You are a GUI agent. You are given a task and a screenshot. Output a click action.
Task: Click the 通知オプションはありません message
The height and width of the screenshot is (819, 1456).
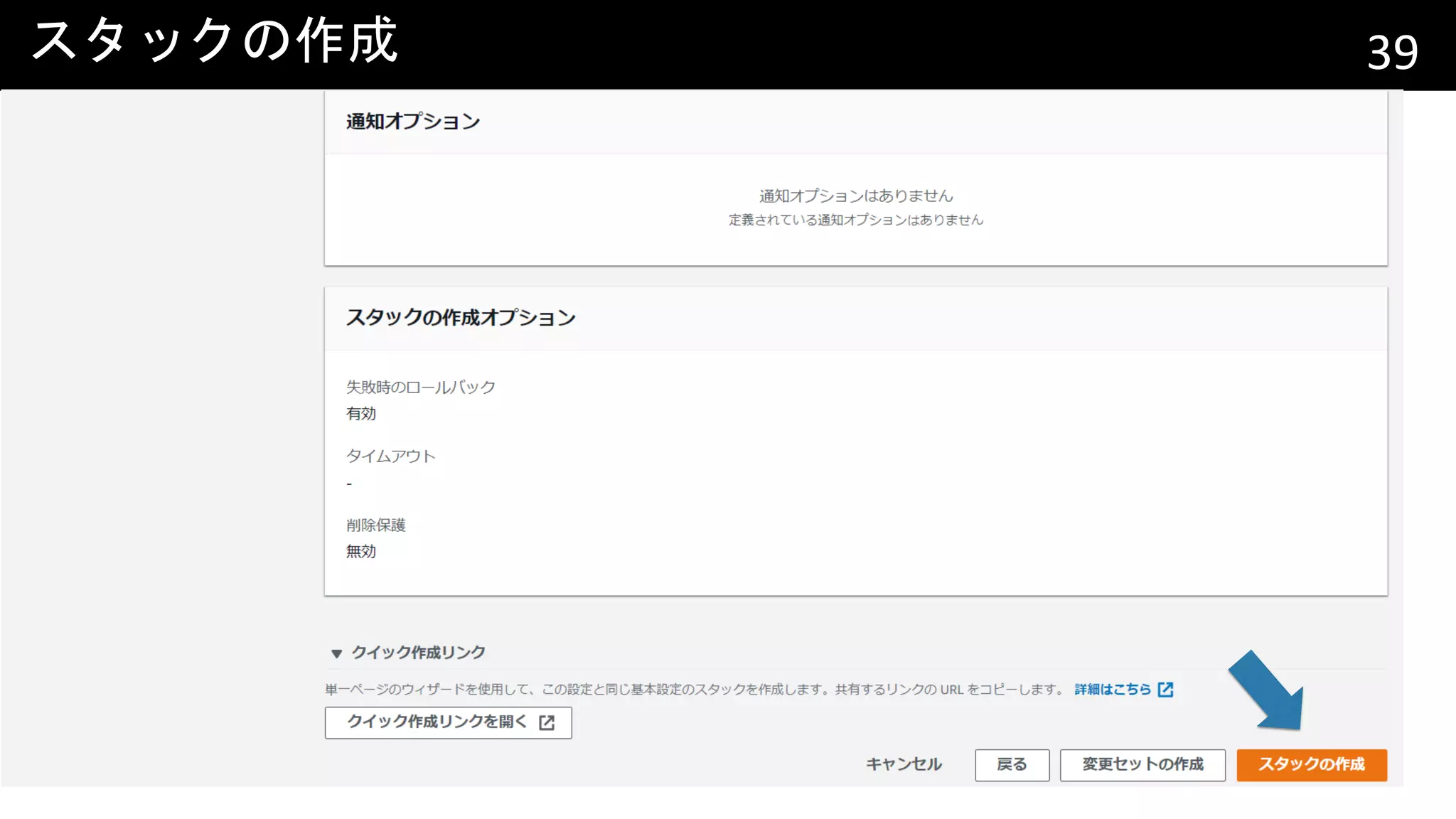(856, 196)
